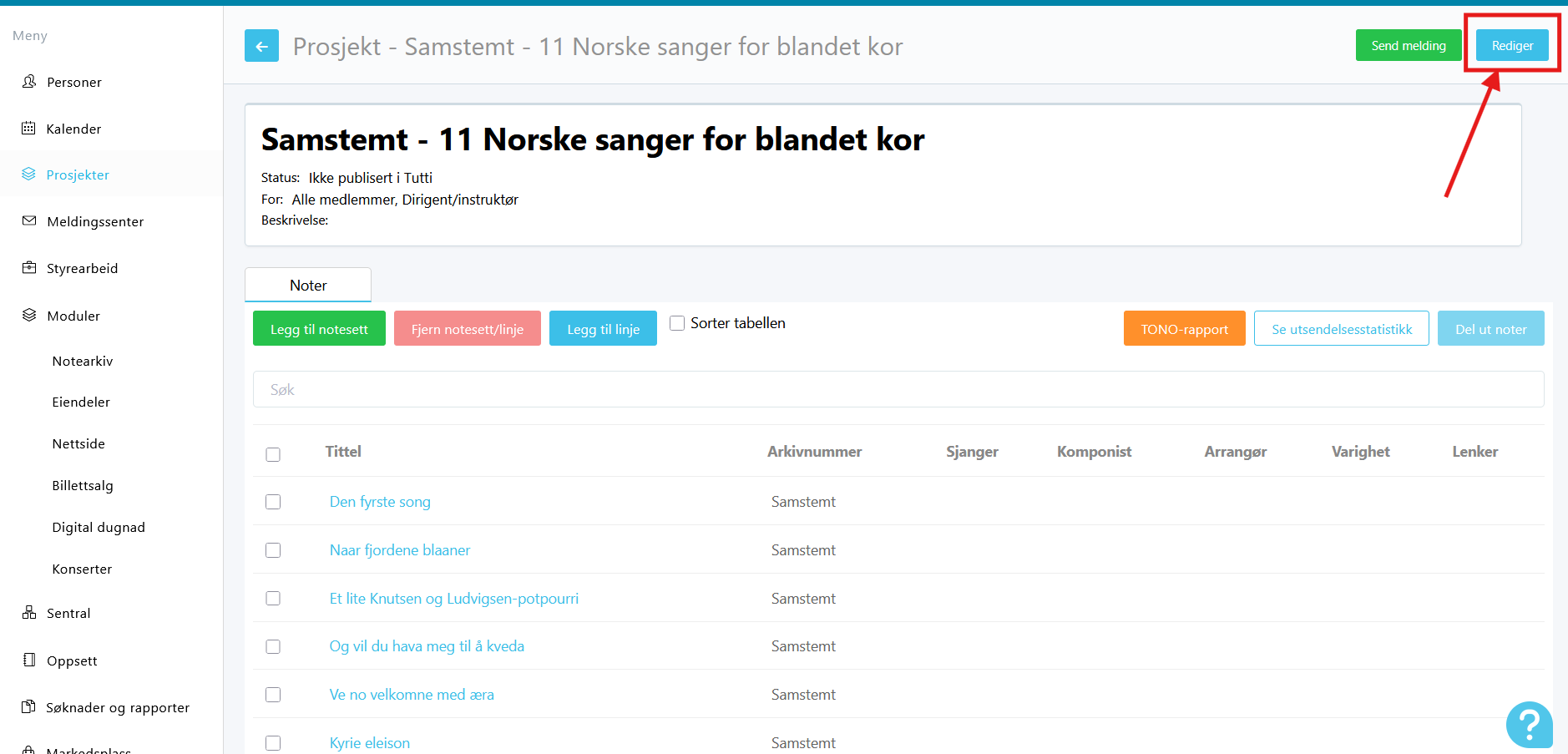Open the Naar fjordene blaaner link

click(400, 550)
